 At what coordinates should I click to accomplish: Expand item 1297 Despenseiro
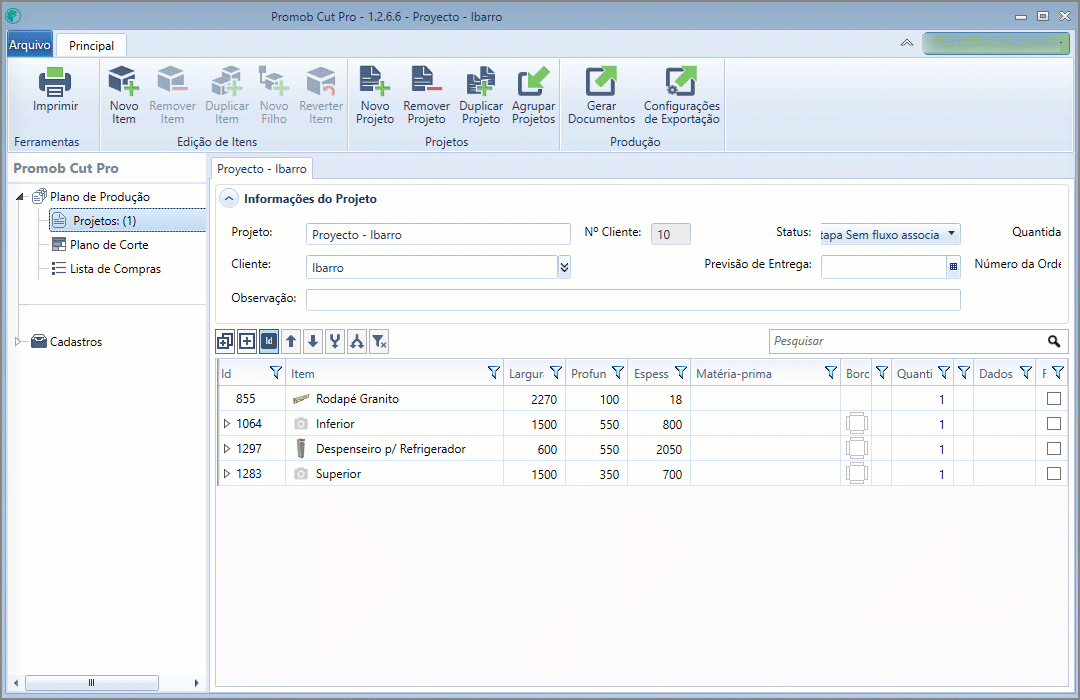[227, 449]
